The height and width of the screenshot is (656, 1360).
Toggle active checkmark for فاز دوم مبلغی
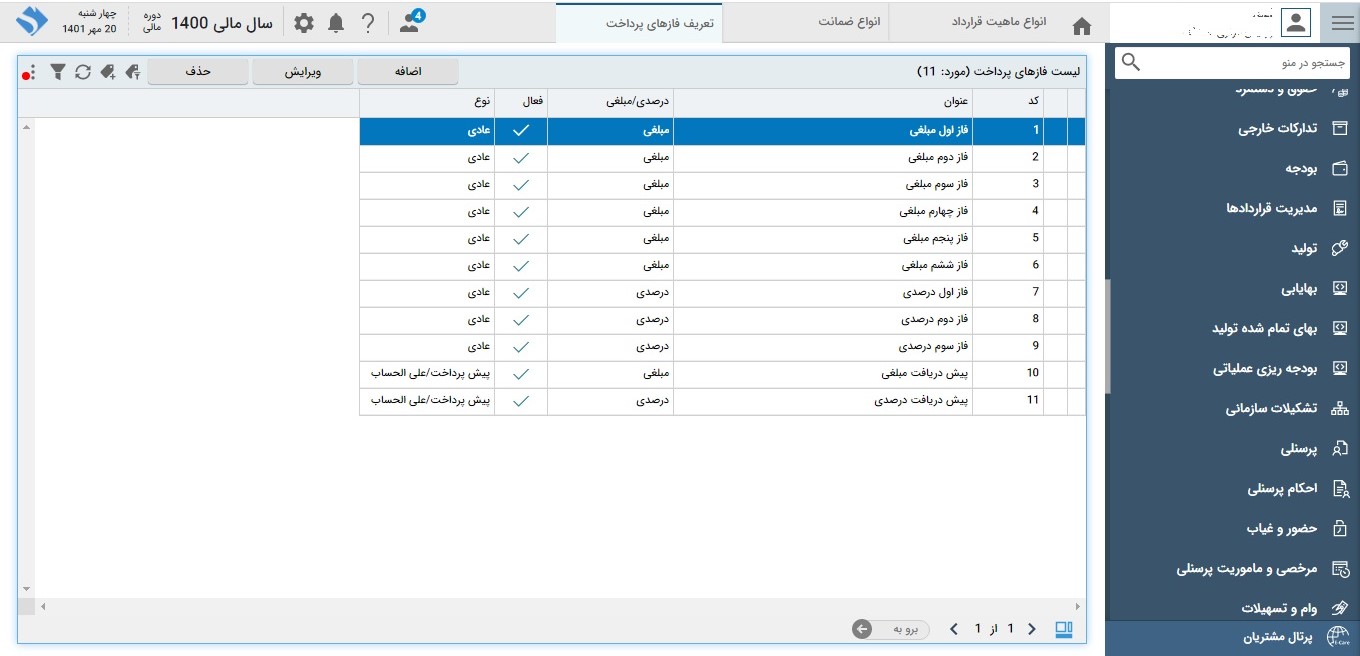521,157
